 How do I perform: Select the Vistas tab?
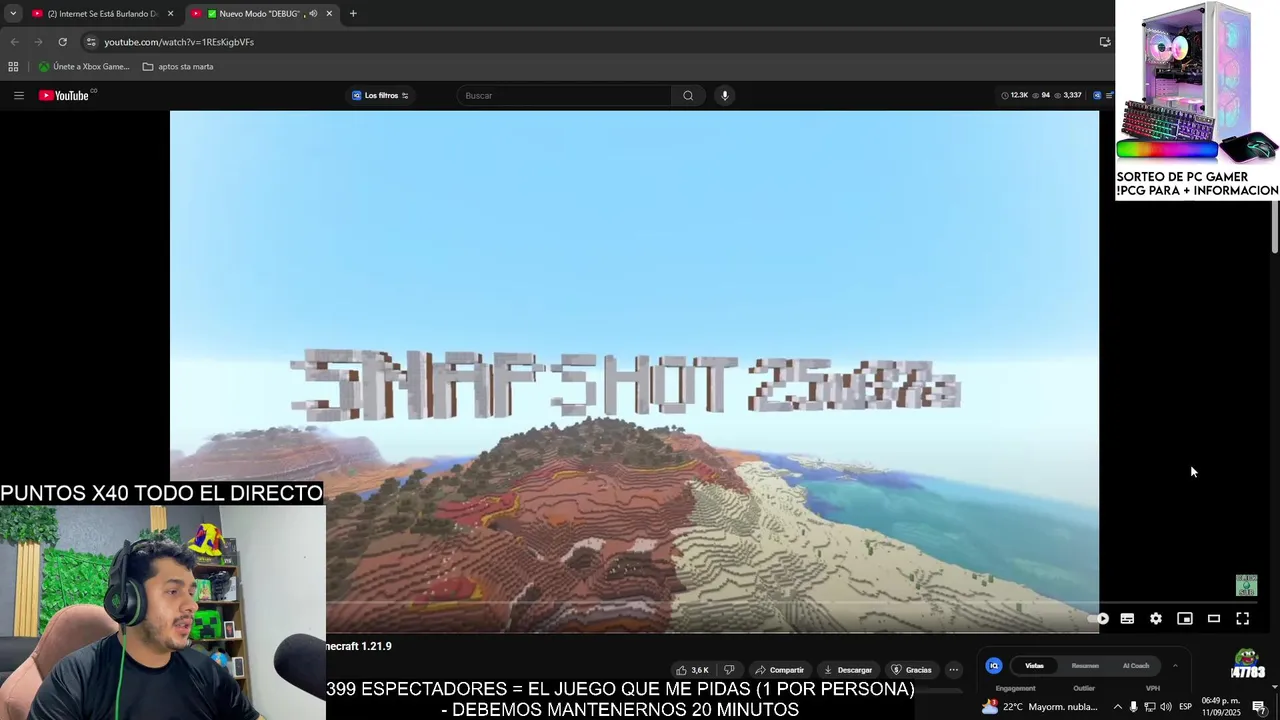click(1034, 666)
